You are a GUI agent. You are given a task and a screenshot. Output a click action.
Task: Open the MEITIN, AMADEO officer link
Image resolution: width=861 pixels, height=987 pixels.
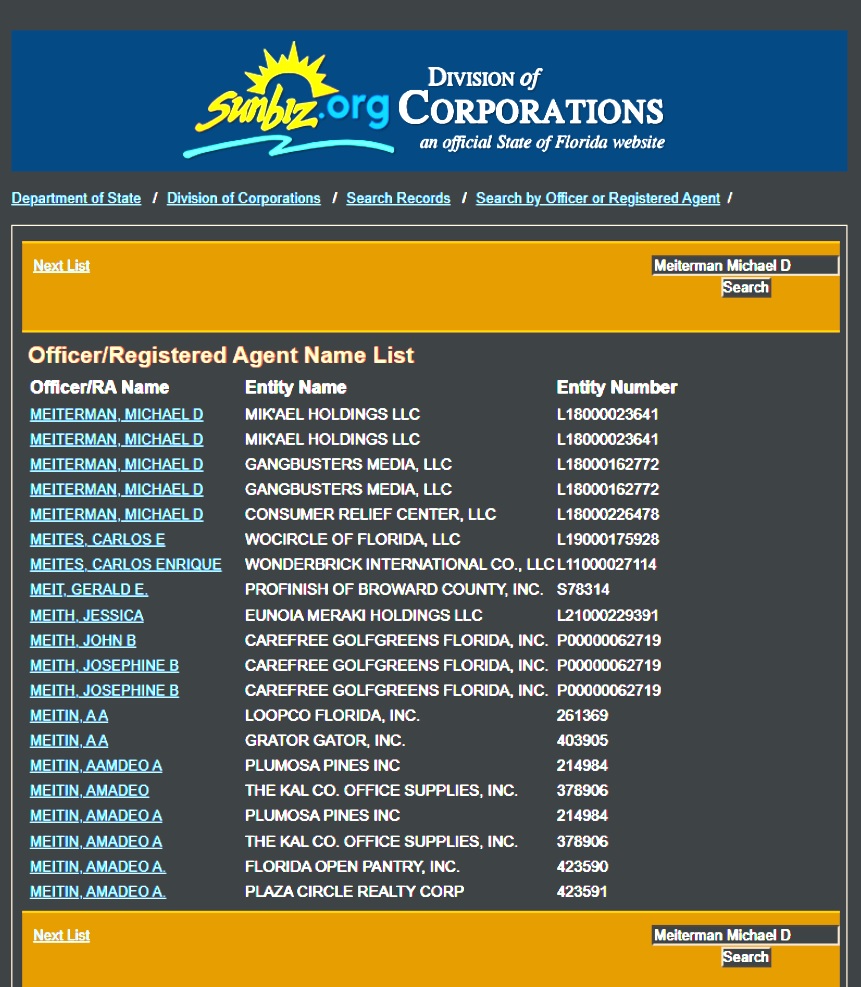point(89,790)
